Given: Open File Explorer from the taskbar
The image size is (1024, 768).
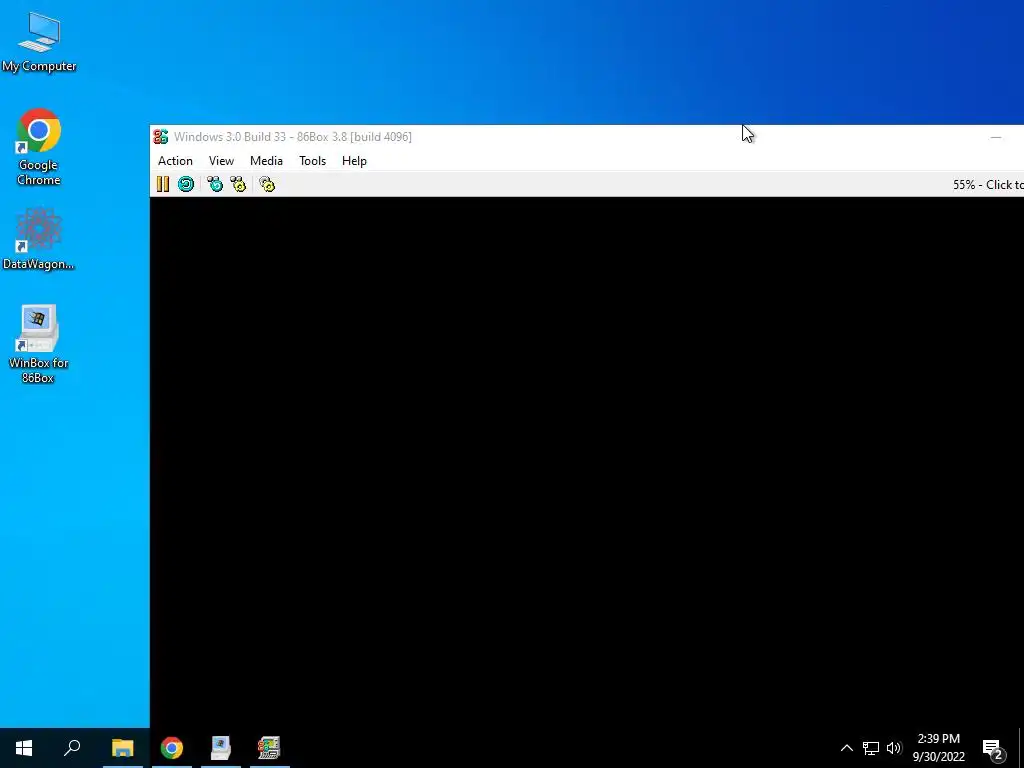Looking at the screenshot, I should pyautogui.click(x=122, y=748).
